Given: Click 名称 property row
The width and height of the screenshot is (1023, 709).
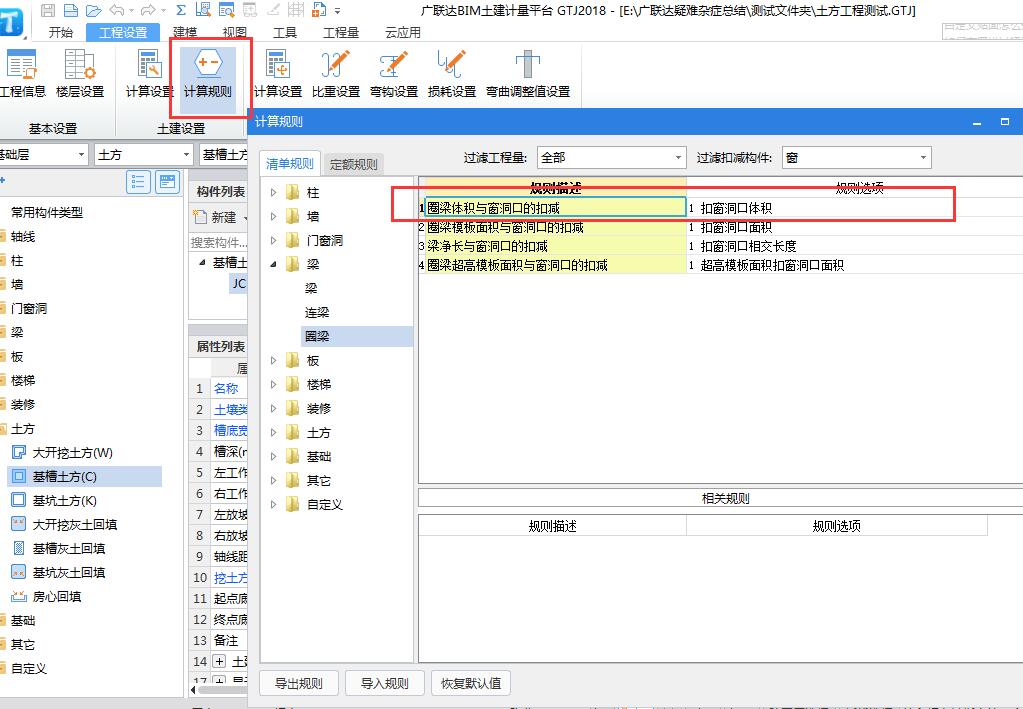Looking at the screenshot, I should pyautogui.click(x=226, y=388).
